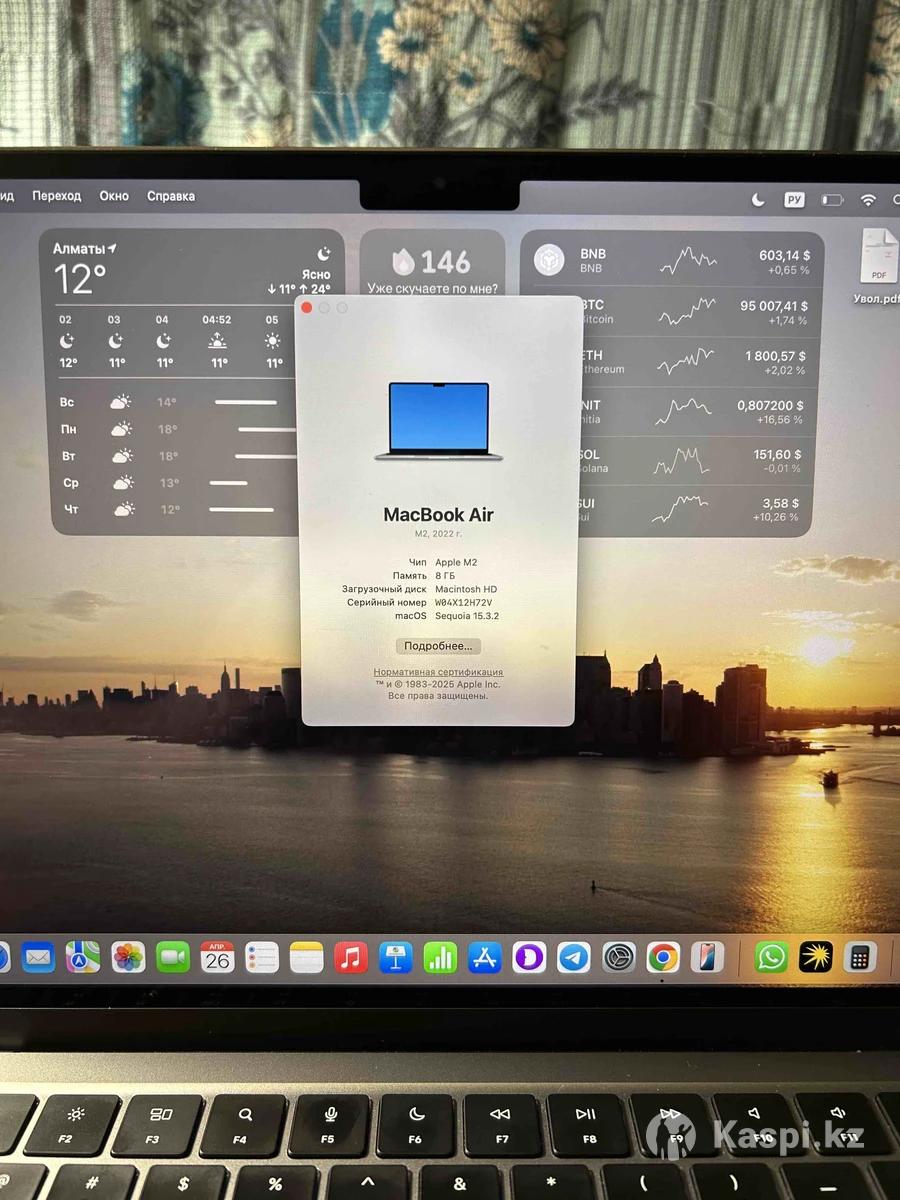This screenshot has height=1200, width=900.
Task: Click the streak widget showing 146
Action: (432, 263)
